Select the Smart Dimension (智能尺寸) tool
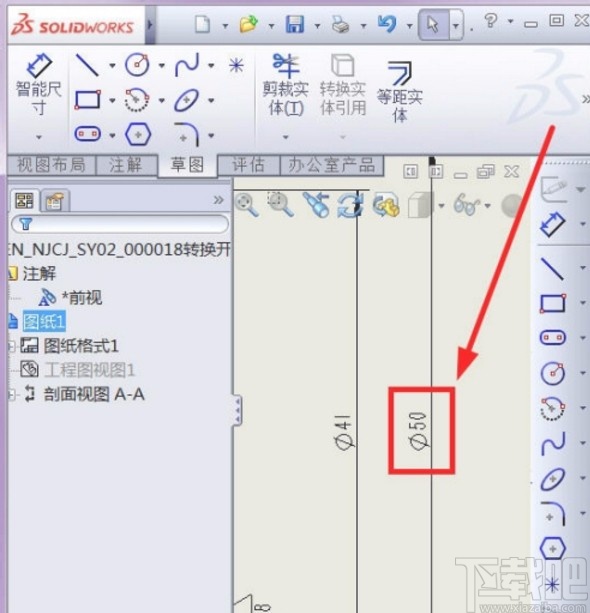590x613 pixels. [x=38, y=84]
